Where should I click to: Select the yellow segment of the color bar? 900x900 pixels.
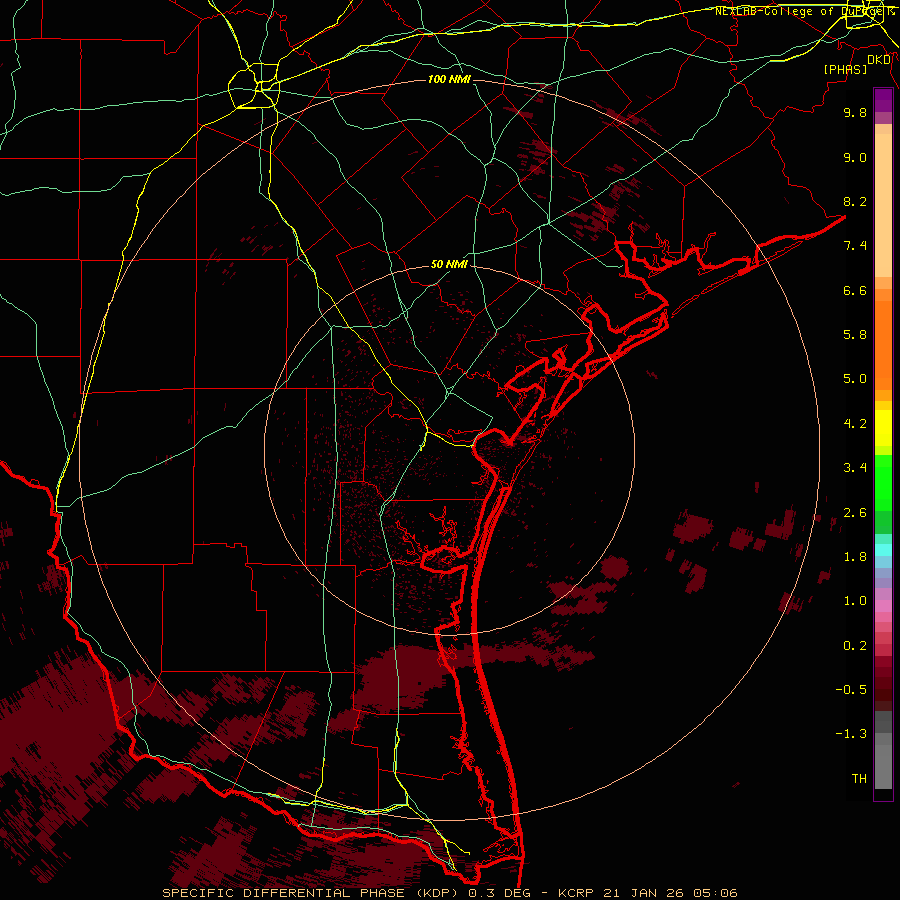click(883, 428)
